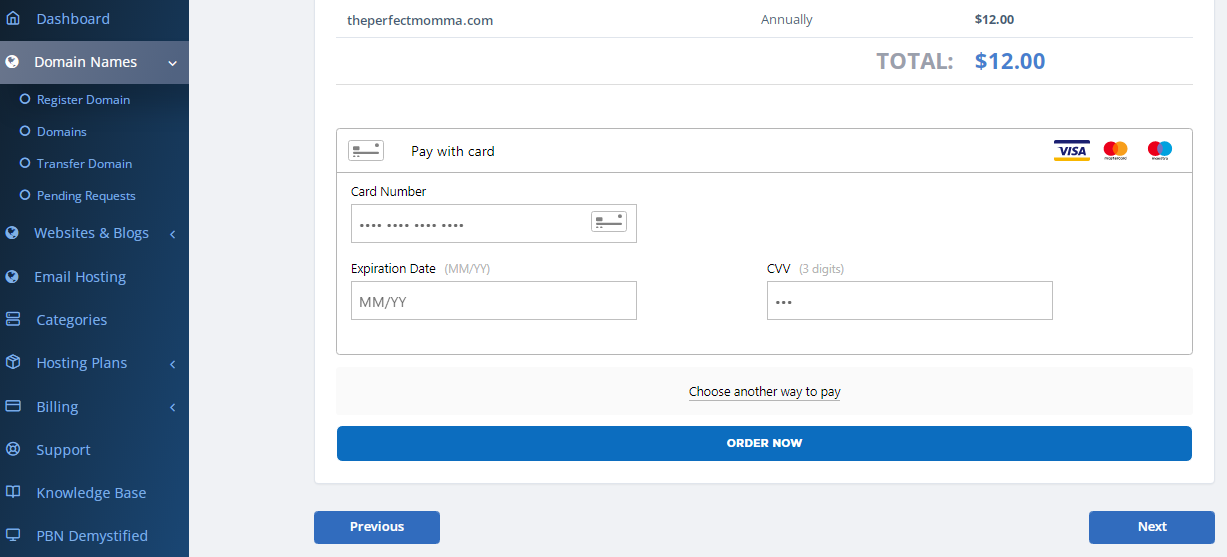
Task: Expand the Websites & Blogs submenu arrow
Action: tap(173, 234)
